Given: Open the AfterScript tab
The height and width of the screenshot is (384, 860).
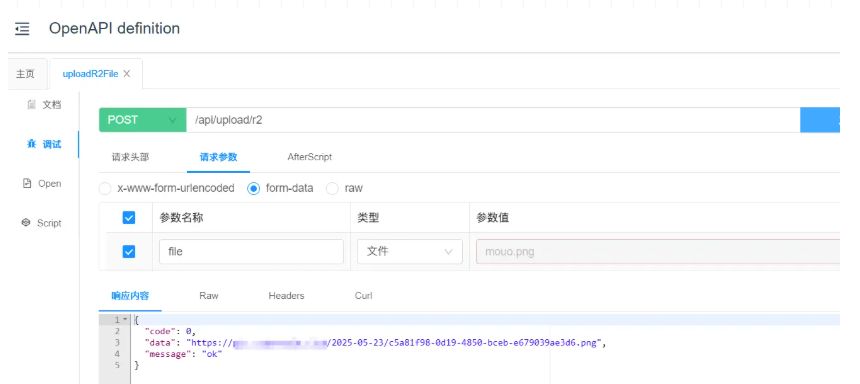Looking at the screenshot, I should 309,157.
